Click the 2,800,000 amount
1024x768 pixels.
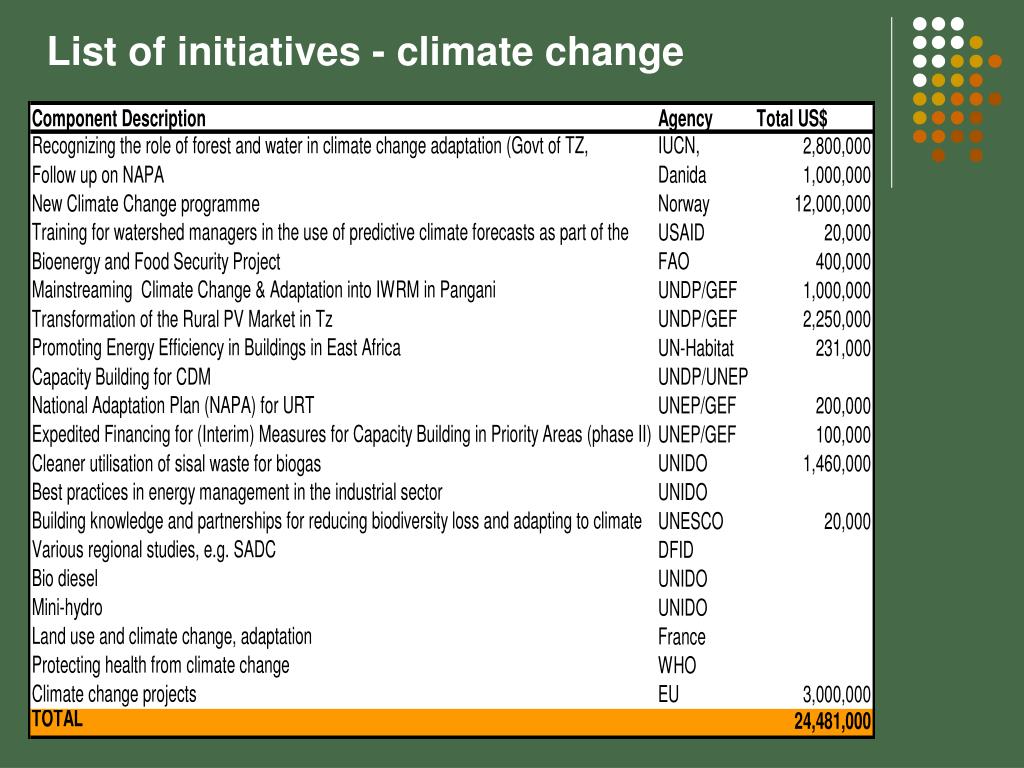tap(837, 146)
